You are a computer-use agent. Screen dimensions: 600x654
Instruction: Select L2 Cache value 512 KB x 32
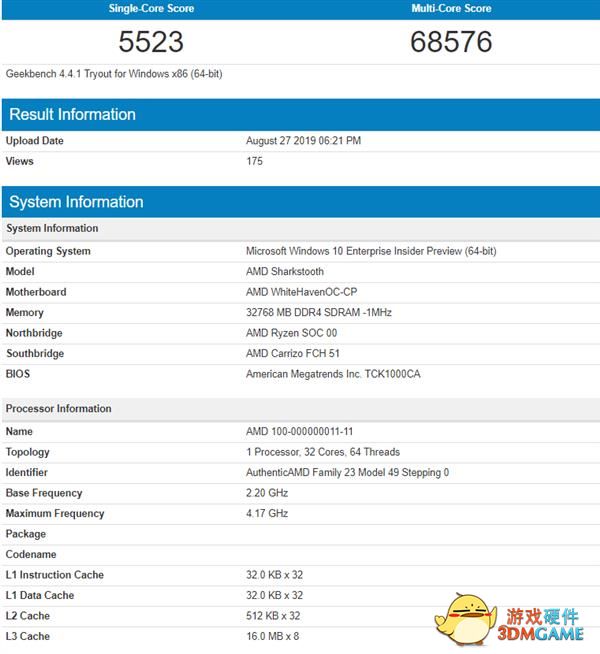point(273,616)
